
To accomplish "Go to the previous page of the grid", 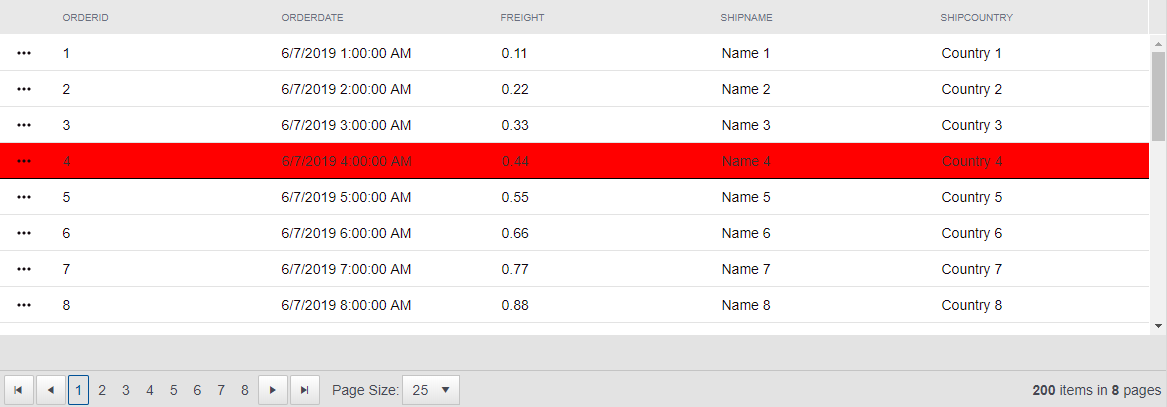I will [x=51, y=390].
